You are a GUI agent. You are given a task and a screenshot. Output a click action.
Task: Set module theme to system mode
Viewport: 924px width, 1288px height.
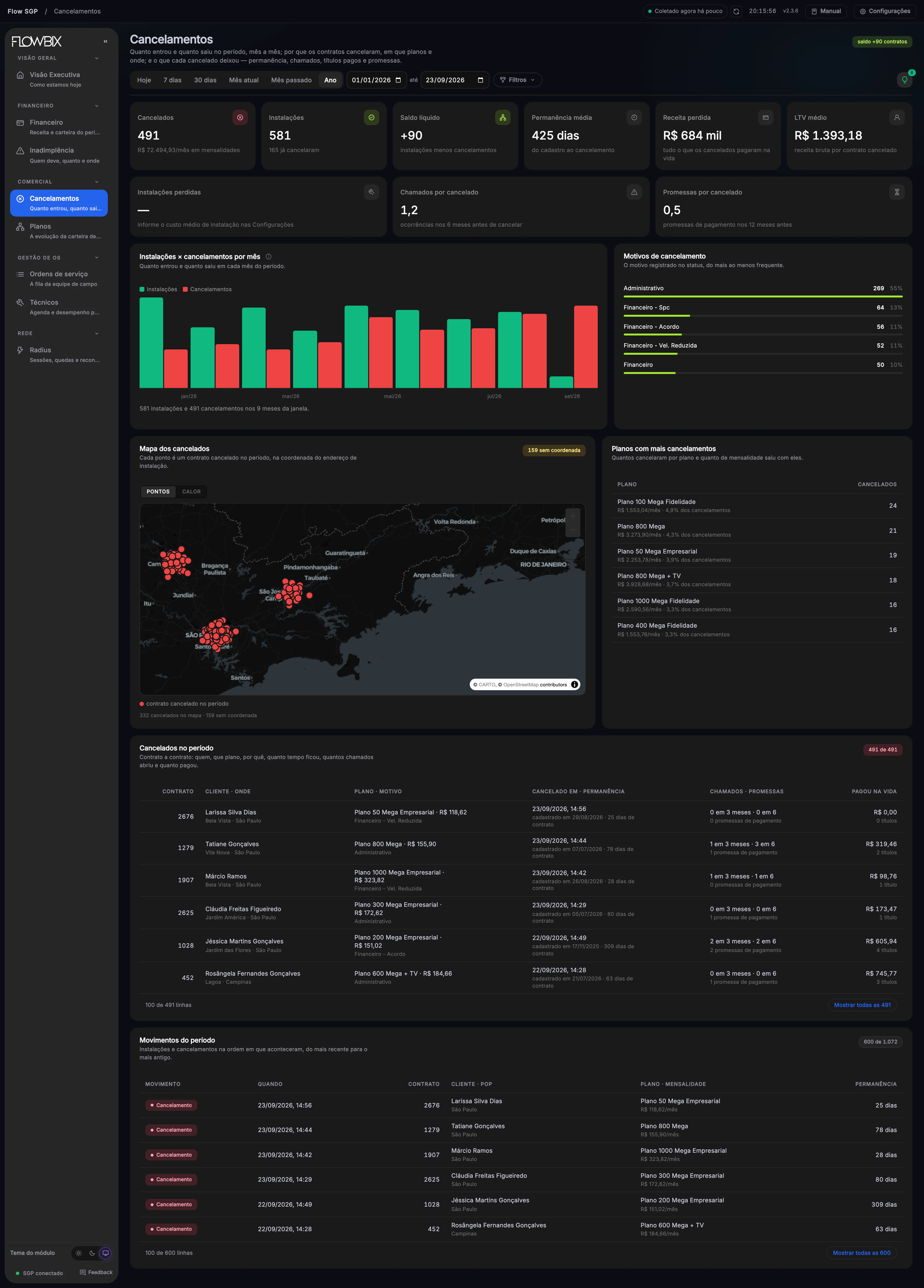[x=106, y=1253]
